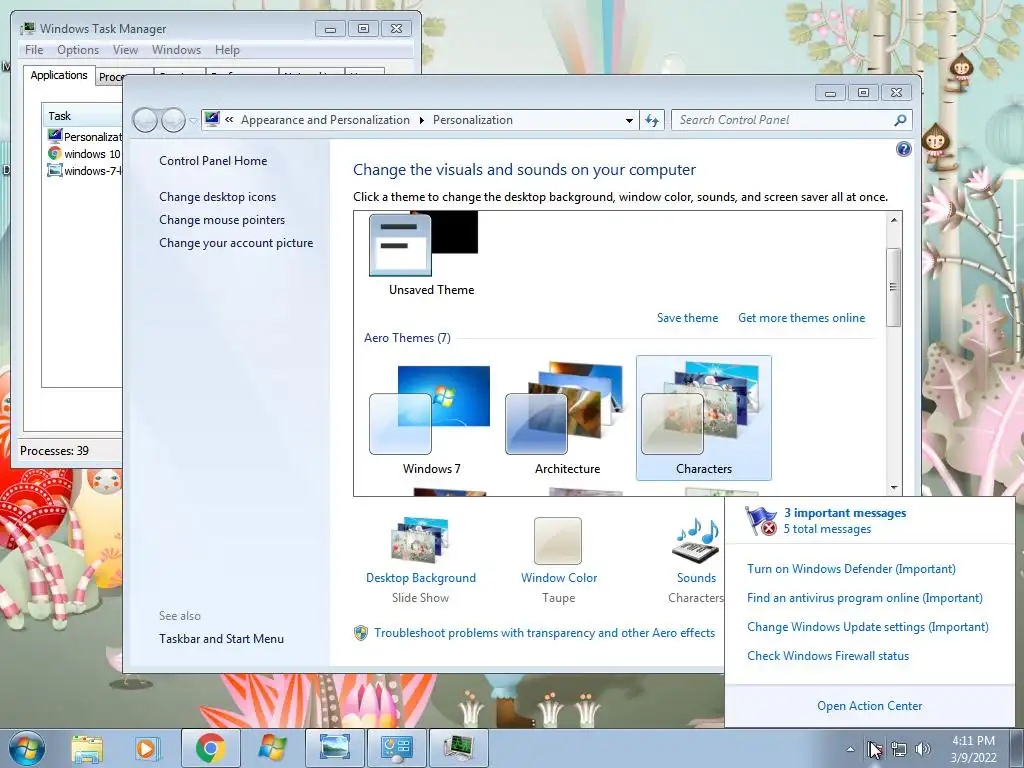Click Appearance and Personalization breadcrumb
The height and width of the screenshot is (768, 1024).
[325, 120]
